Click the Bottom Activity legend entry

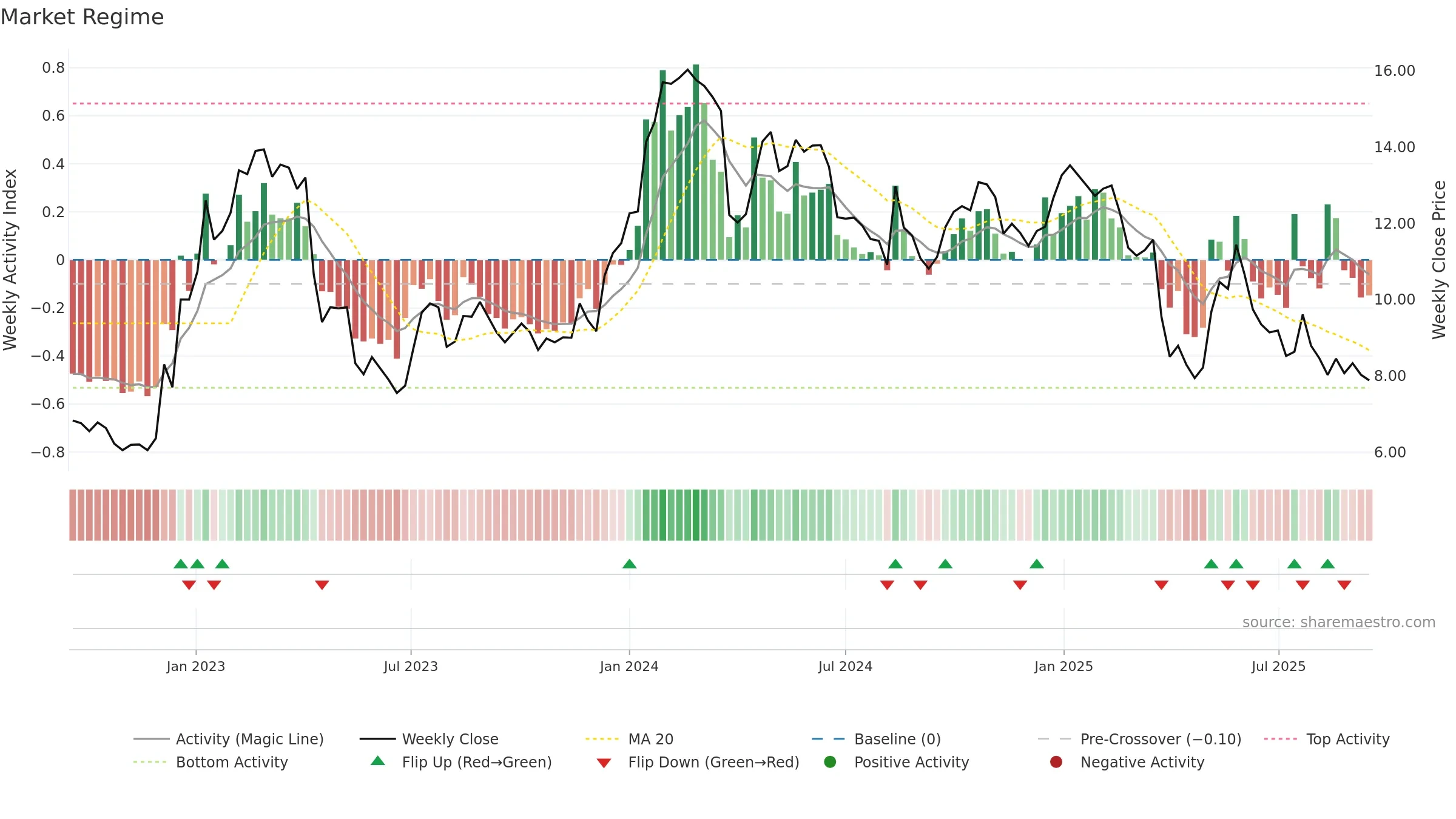(211, 762)
